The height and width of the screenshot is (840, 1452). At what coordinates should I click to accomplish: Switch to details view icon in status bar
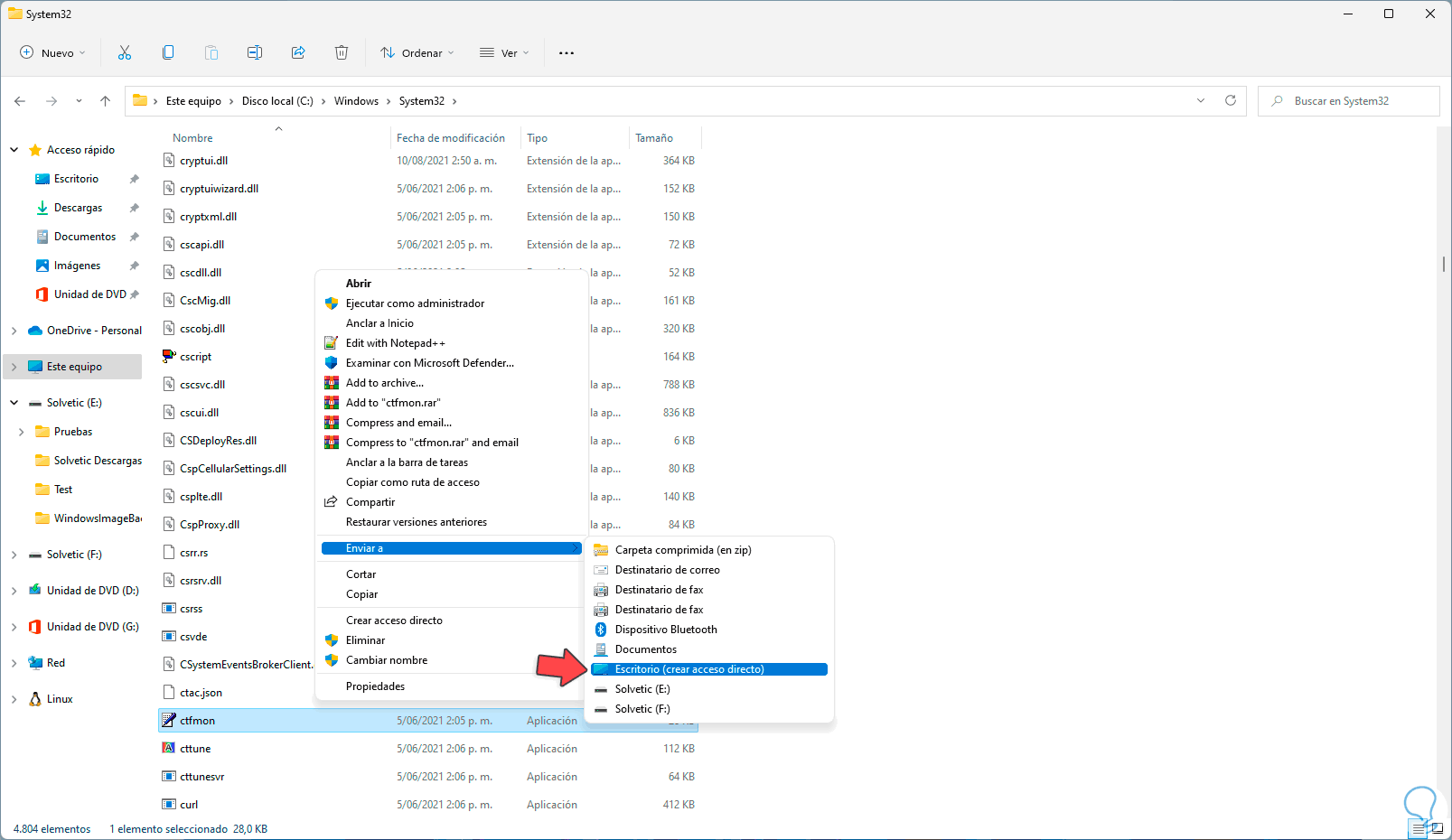1418,828
